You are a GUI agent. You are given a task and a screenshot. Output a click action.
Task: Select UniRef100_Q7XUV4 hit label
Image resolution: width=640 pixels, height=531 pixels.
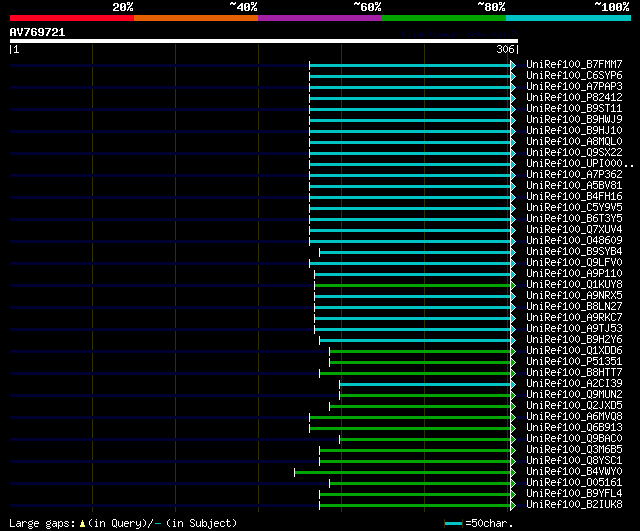pyautogui.click(x=574, y=230)
